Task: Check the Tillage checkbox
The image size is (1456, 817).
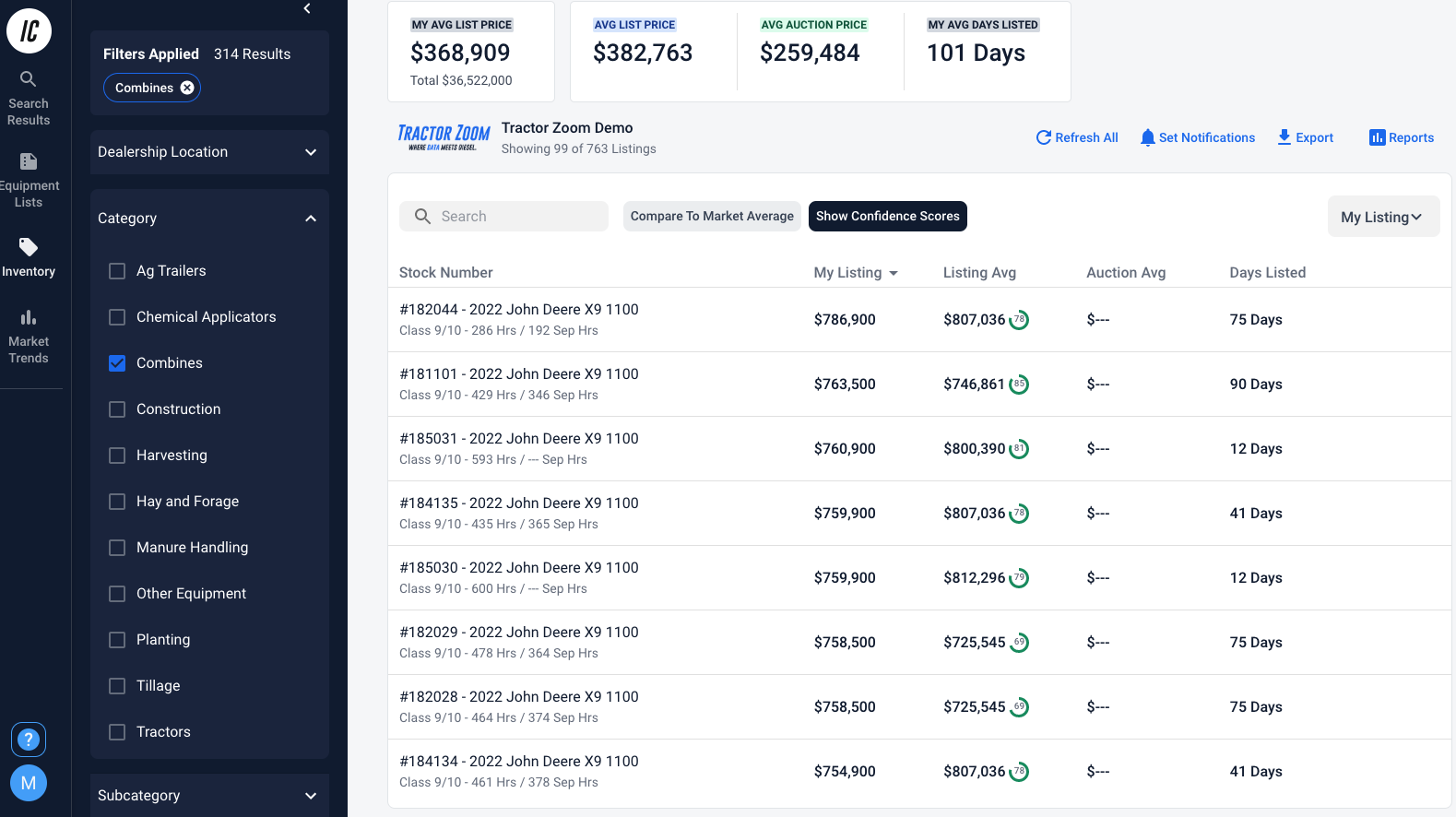Action: [x=117, y=686]
